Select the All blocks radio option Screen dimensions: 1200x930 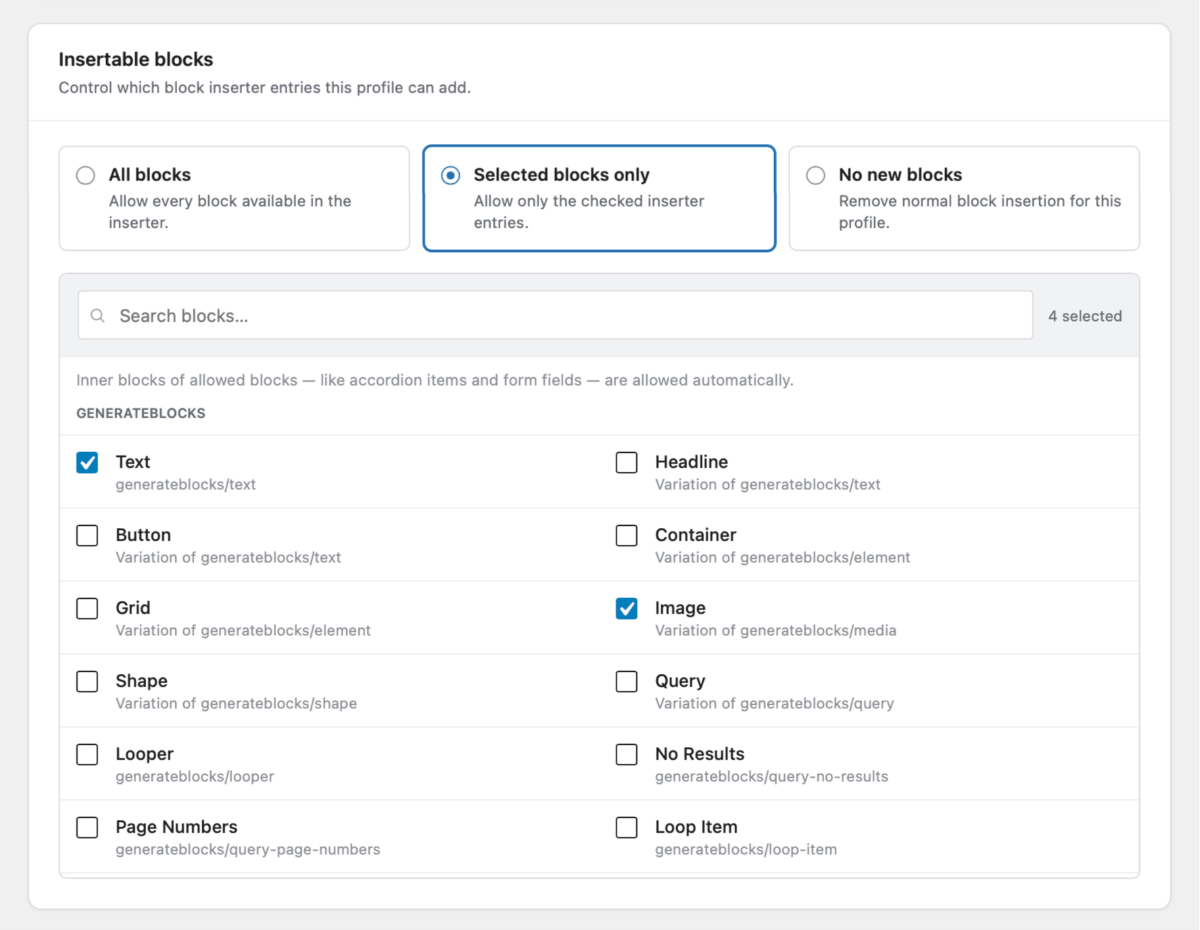(x=86, y=175)
